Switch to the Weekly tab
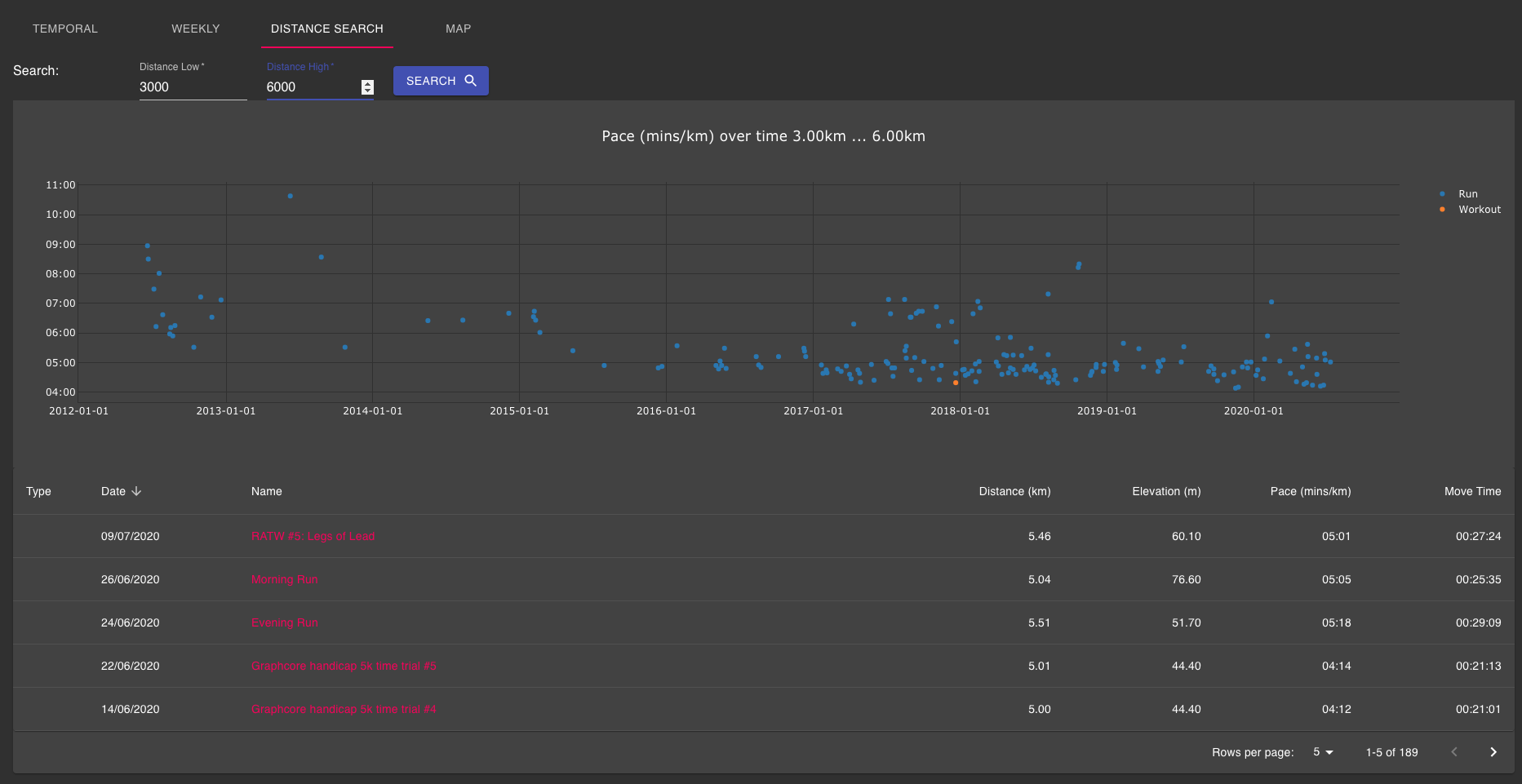The width and height of the screenshot is (1522, 784). tap(195, 29)
